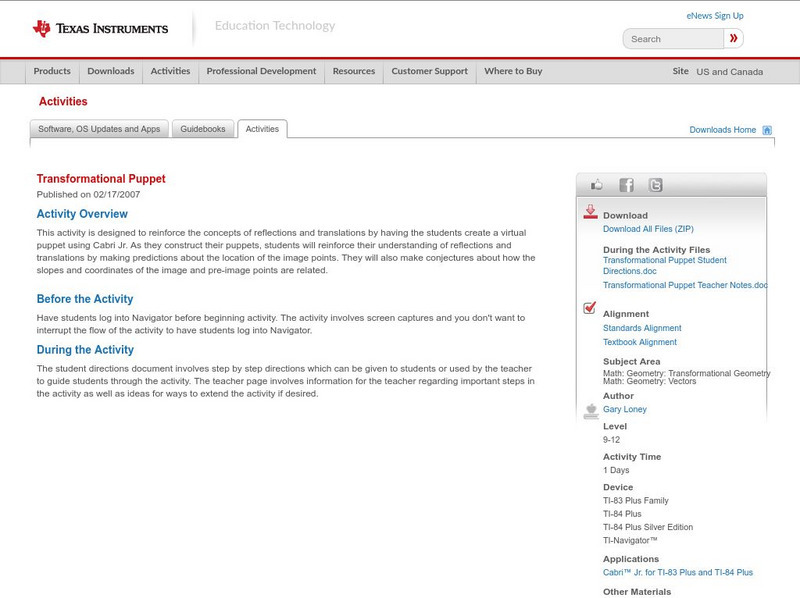800x598 pixels.
Task: Go to the Downloads Home link
Action: (x=722, y=130)
